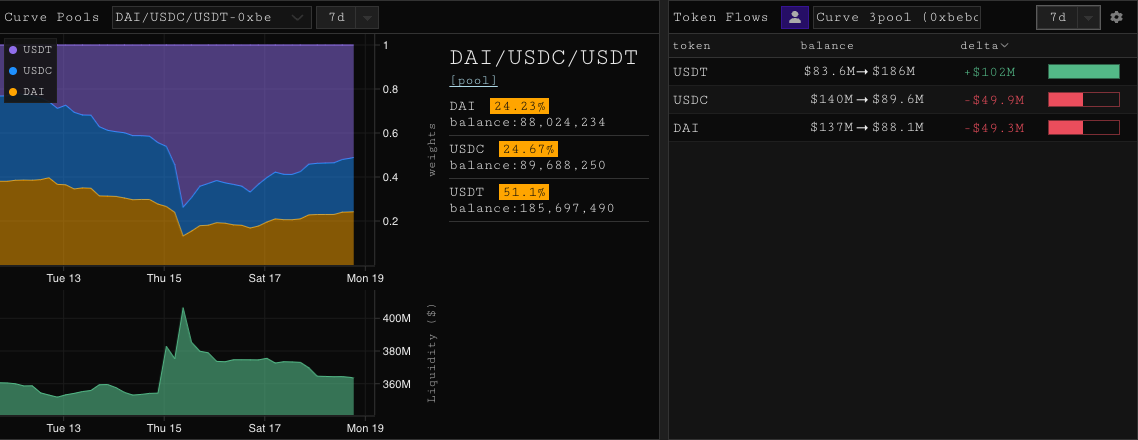Click the blue USDC legend dot

pos(13,71)
